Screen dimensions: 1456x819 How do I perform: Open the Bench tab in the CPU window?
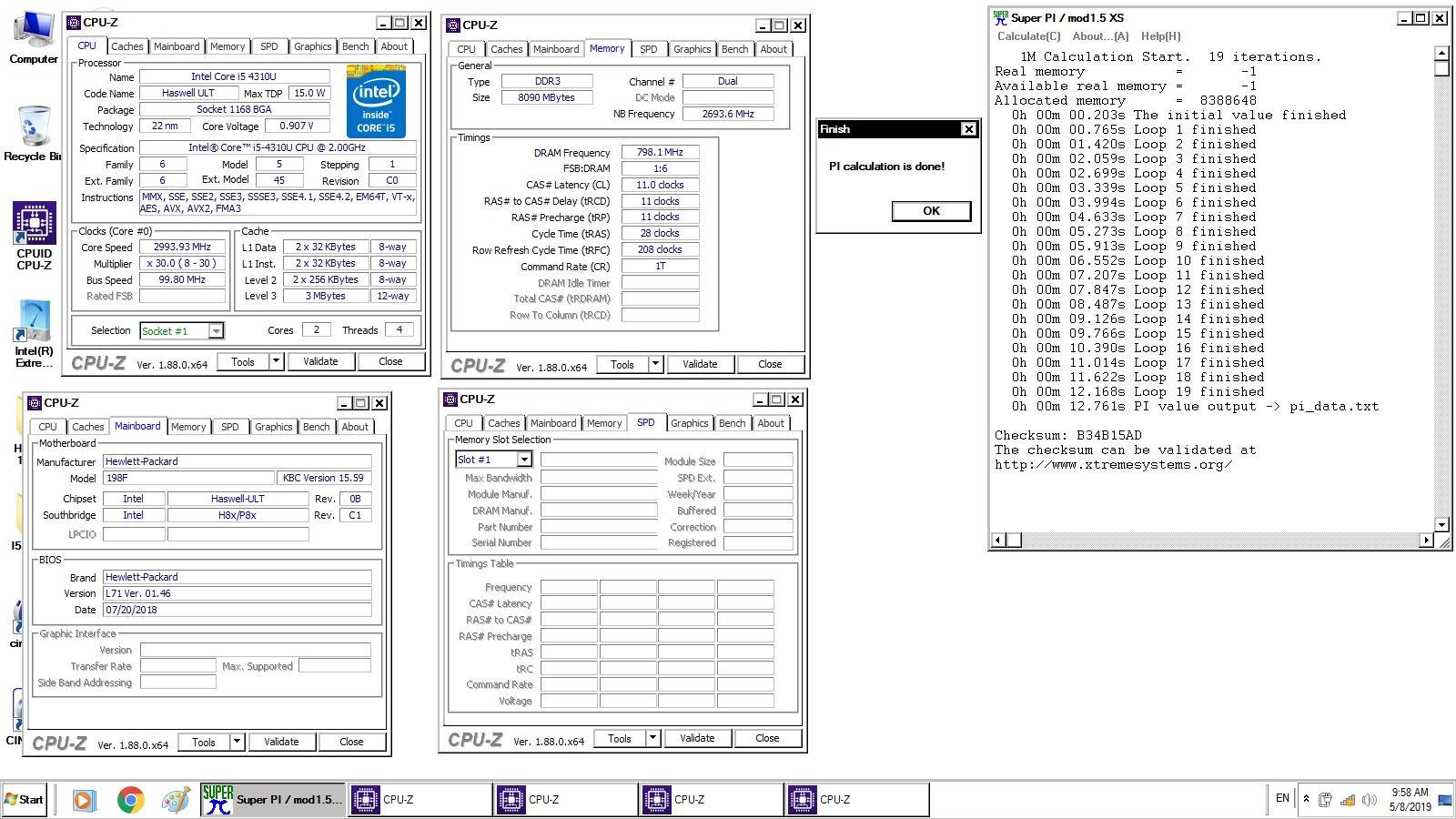(x=356, y=46)
